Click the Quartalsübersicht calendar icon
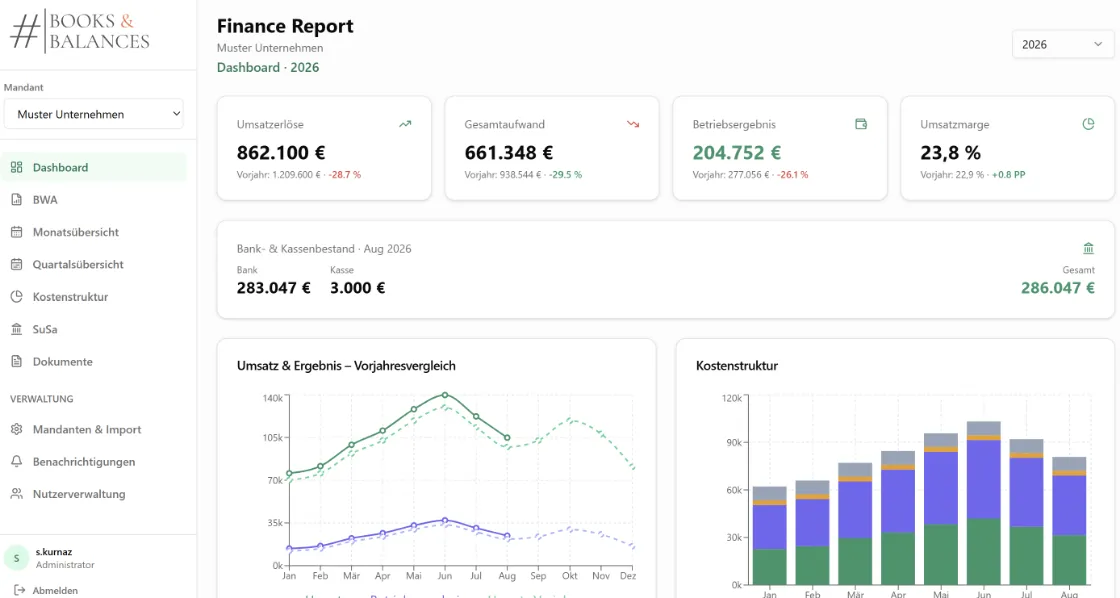This screenshot has width=1120, height=598. (16, 264)
